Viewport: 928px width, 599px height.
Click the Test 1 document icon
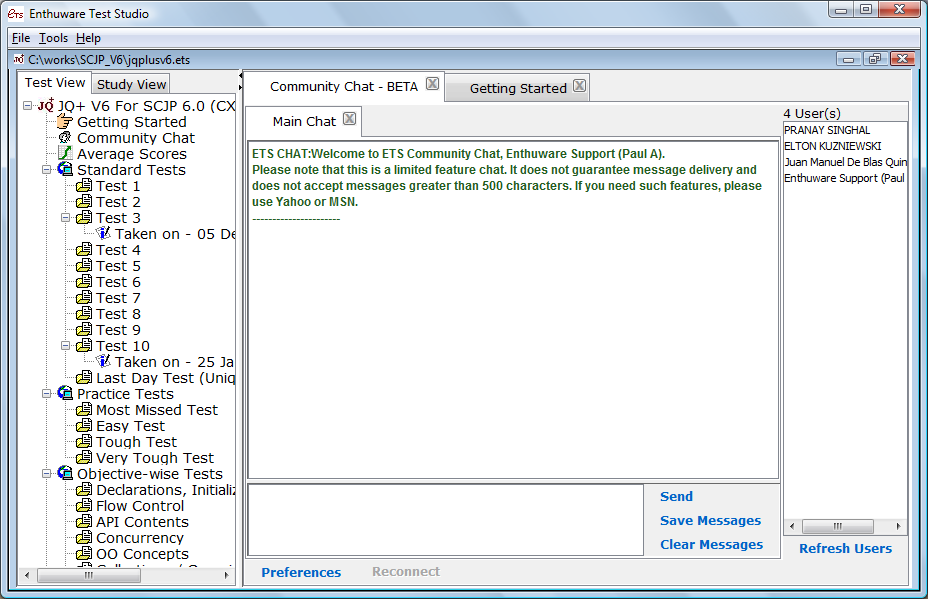[x=84, y=186]
